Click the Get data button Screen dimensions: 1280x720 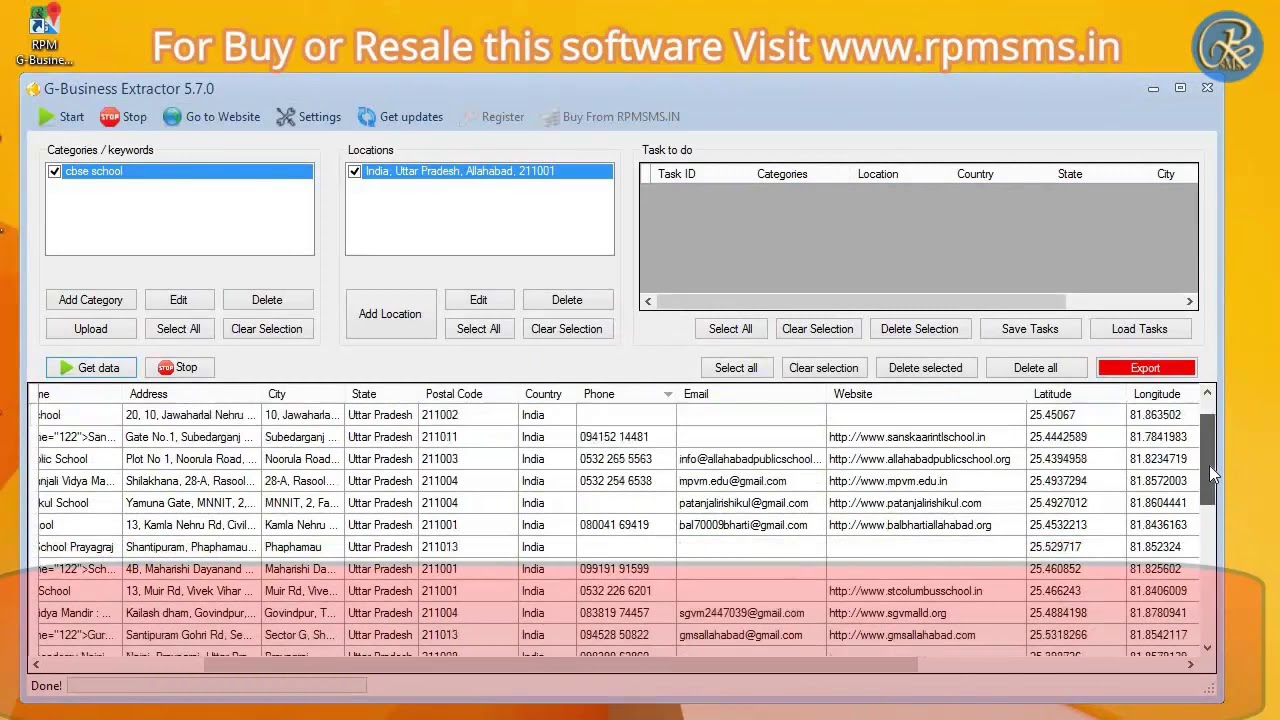[x=91, y=368]
